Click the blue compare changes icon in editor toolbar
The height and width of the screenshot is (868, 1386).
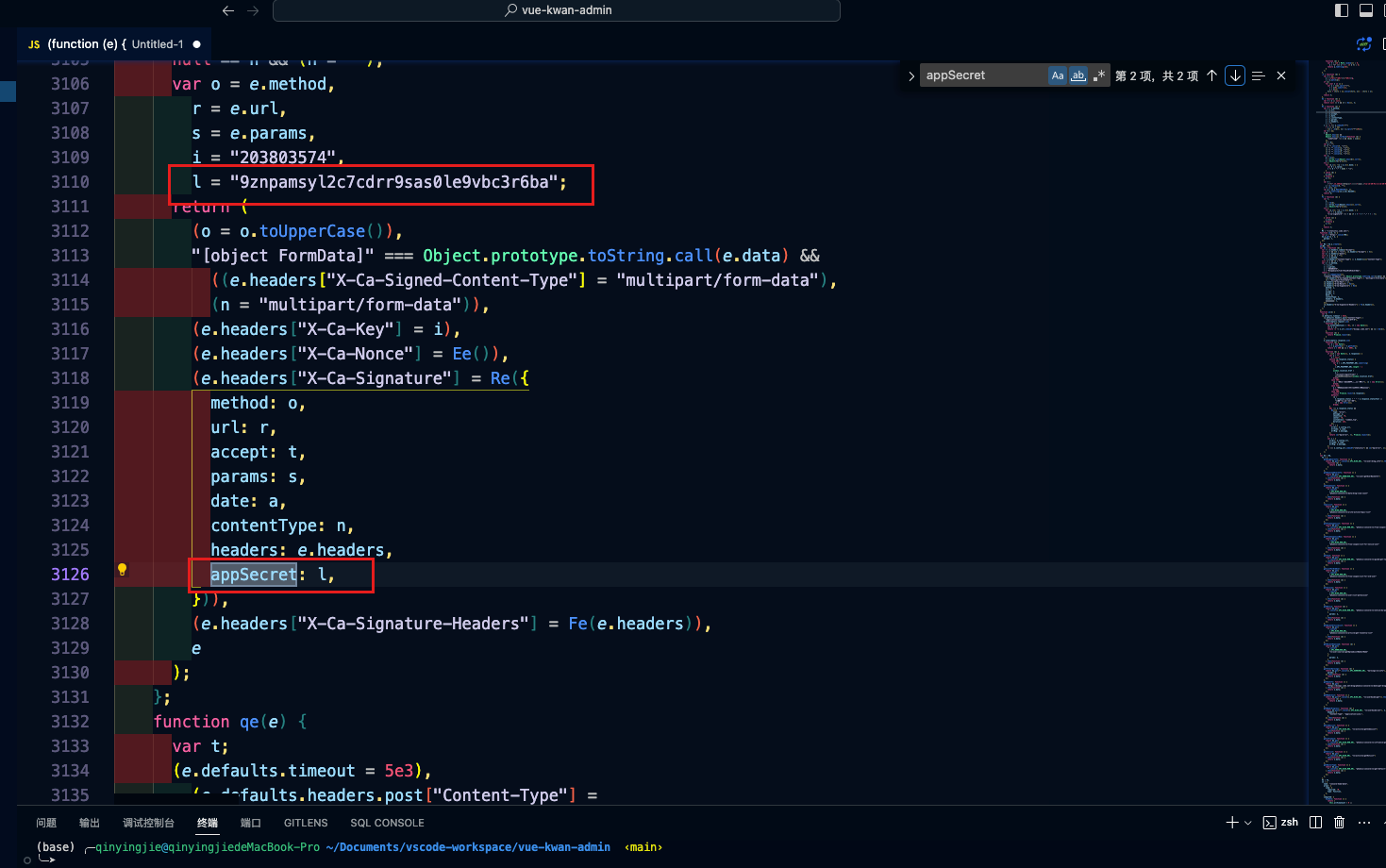tap(1363, 44)
